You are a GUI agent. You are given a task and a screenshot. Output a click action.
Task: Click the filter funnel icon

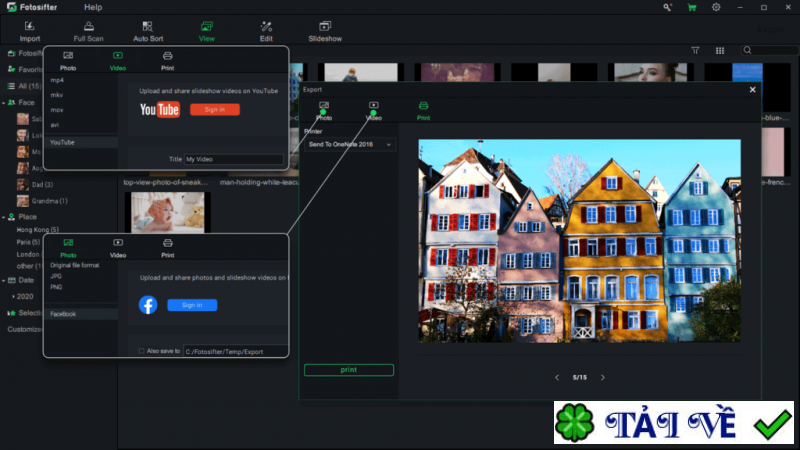click(696, 50)
